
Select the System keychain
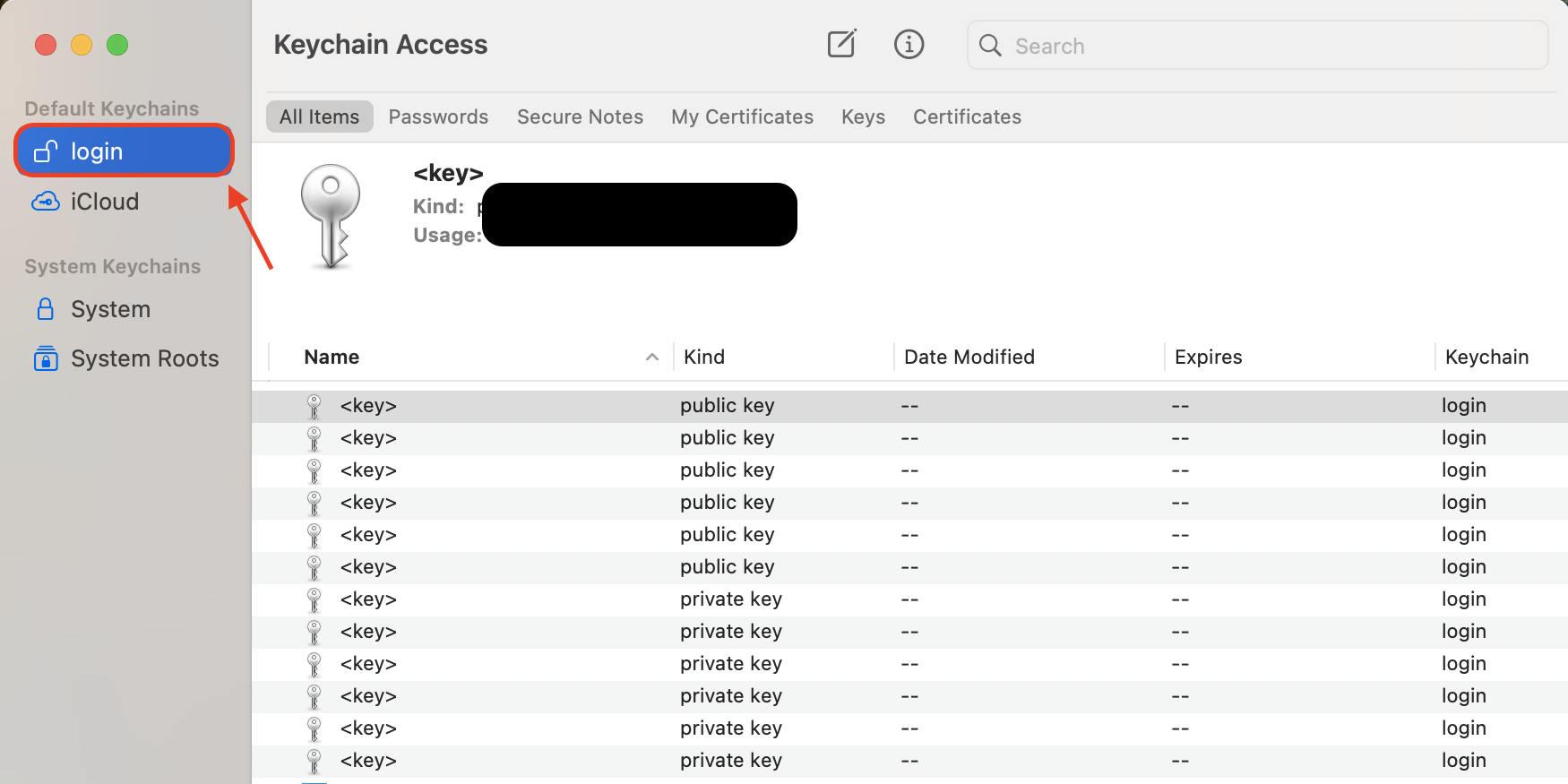tap(110, 308)
